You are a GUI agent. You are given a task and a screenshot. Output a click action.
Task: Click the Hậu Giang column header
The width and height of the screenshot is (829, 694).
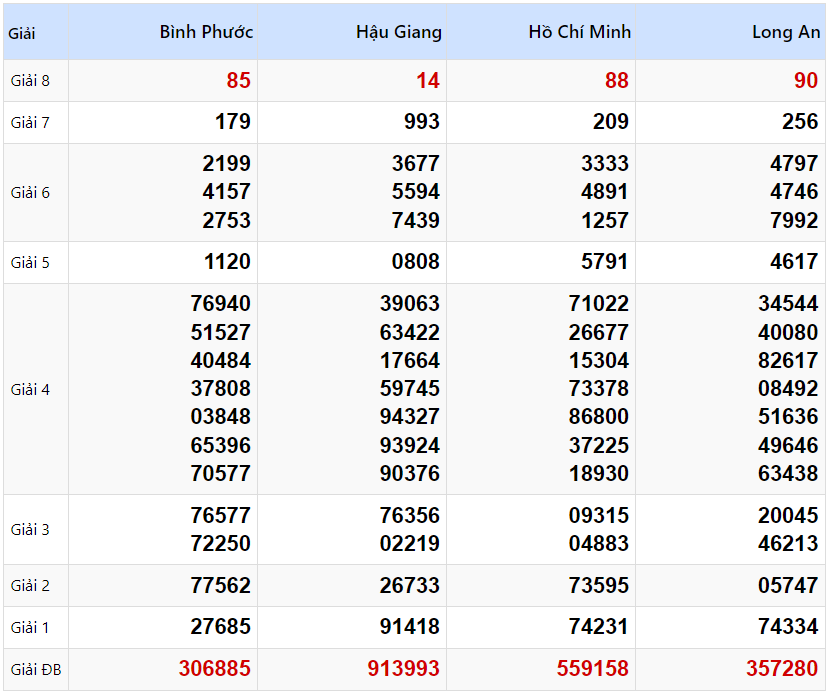(x=398, y=32)
